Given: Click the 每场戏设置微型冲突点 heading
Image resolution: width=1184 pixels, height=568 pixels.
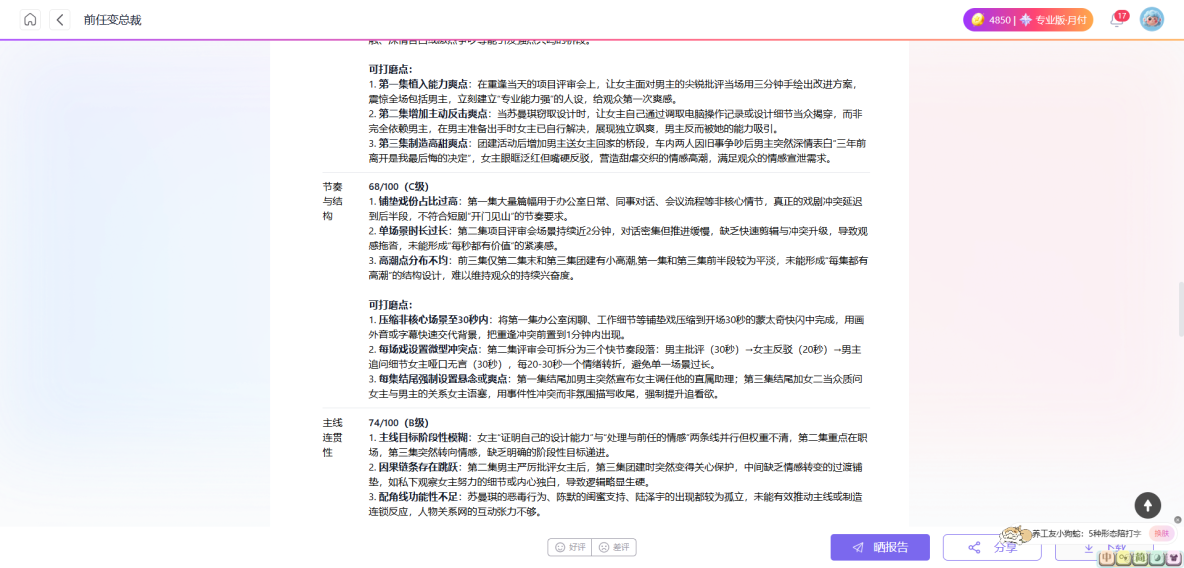Looking at the screenshot, I should (x=428, y=349).
